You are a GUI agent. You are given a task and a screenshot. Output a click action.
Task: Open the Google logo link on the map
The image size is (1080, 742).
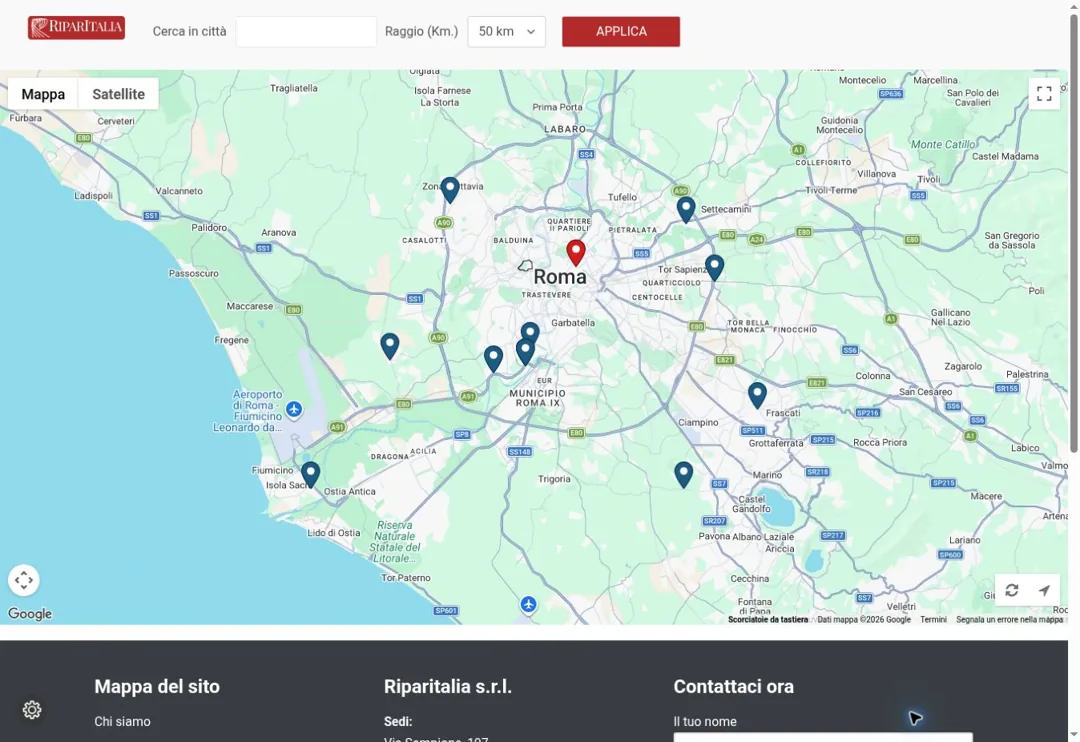30,614
